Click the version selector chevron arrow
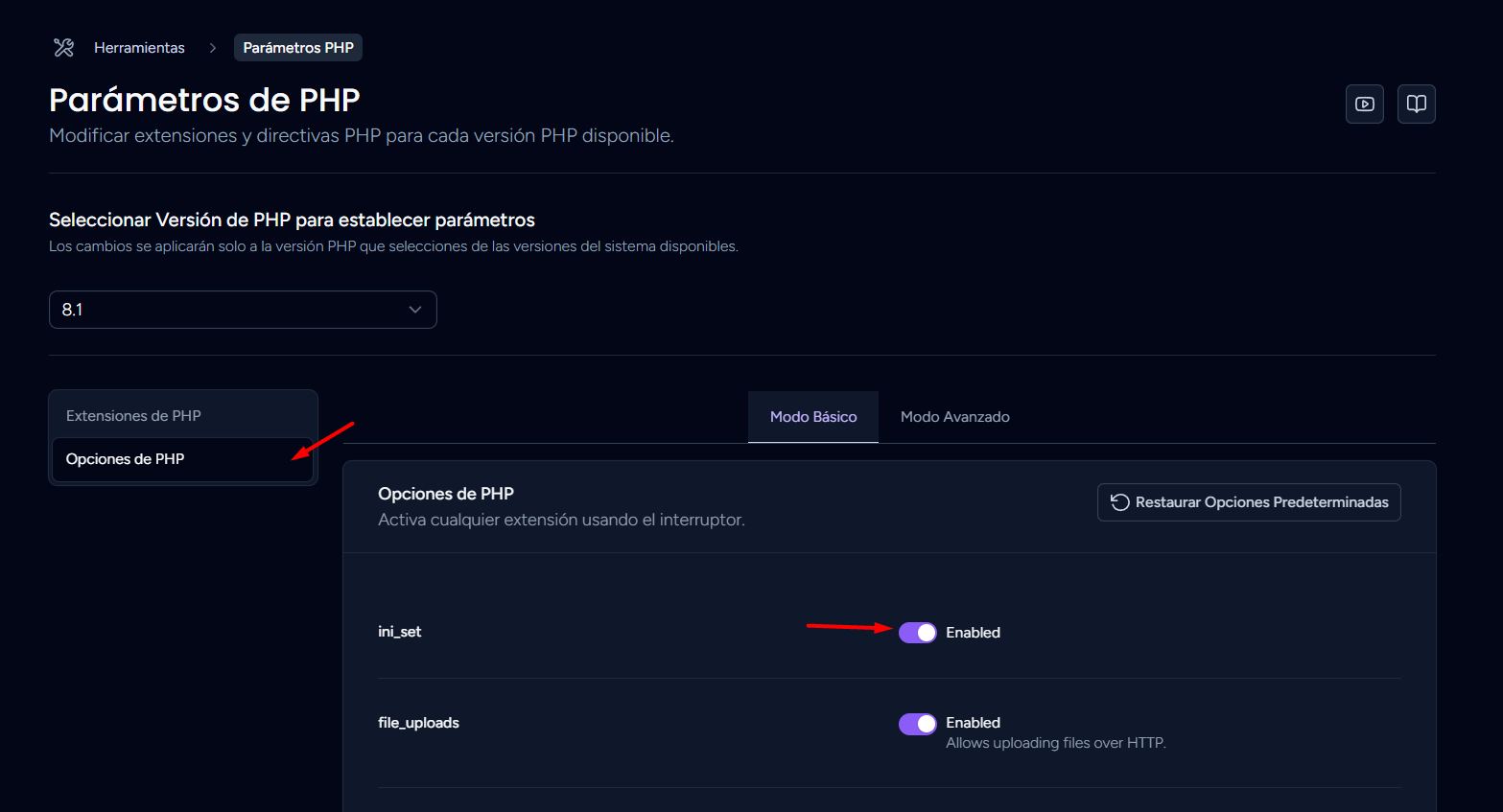This screenshot has width=1503, height=812. point(415,310)
